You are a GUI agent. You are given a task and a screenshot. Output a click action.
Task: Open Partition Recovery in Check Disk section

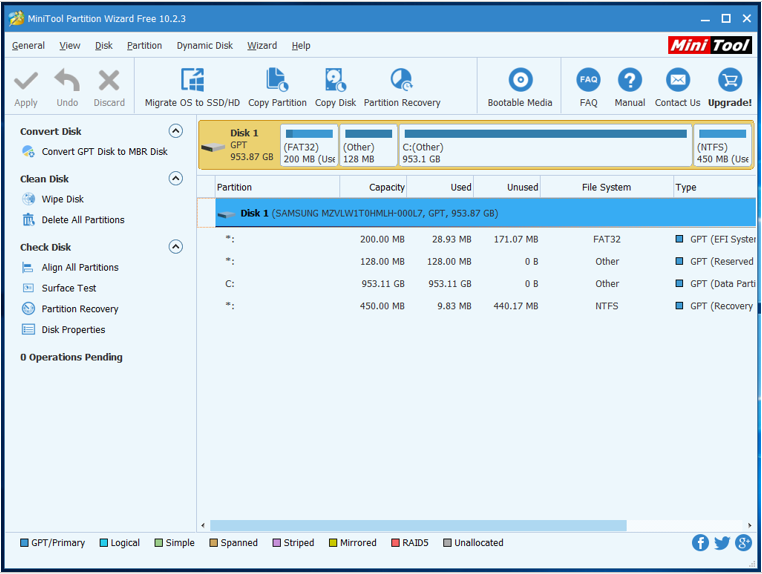point(80,309)
